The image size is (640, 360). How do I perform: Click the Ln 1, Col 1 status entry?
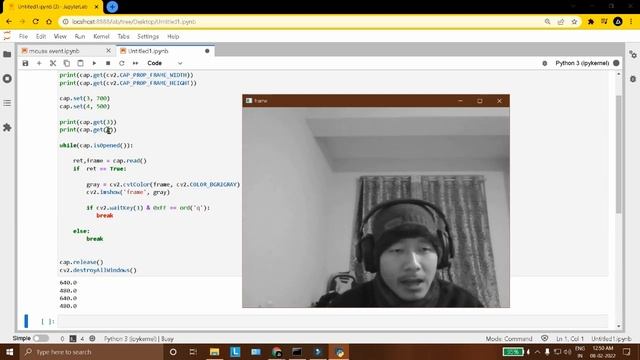pos(570,339)
